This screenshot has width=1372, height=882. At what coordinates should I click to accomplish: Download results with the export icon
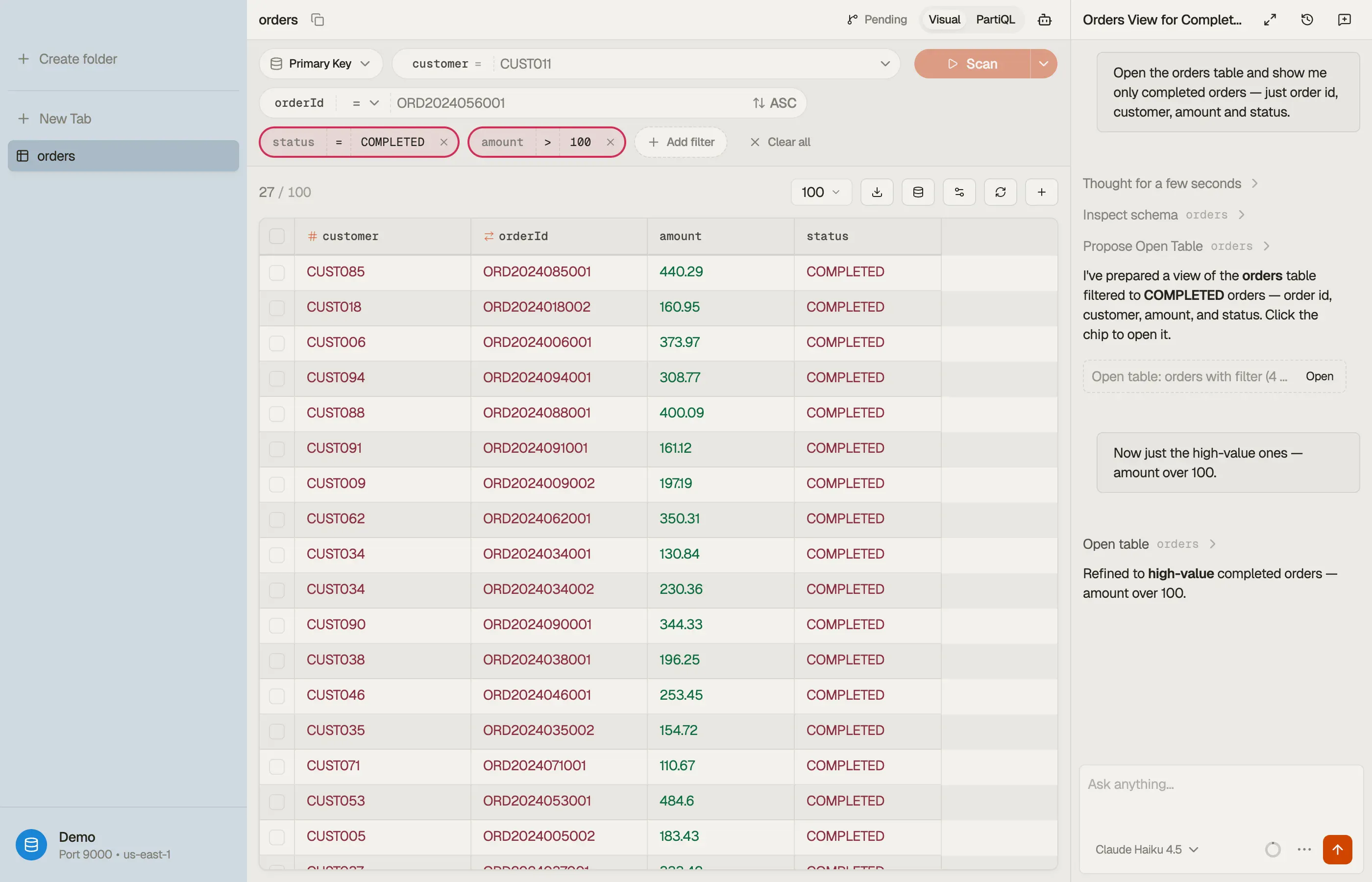(x=877, y=192)
